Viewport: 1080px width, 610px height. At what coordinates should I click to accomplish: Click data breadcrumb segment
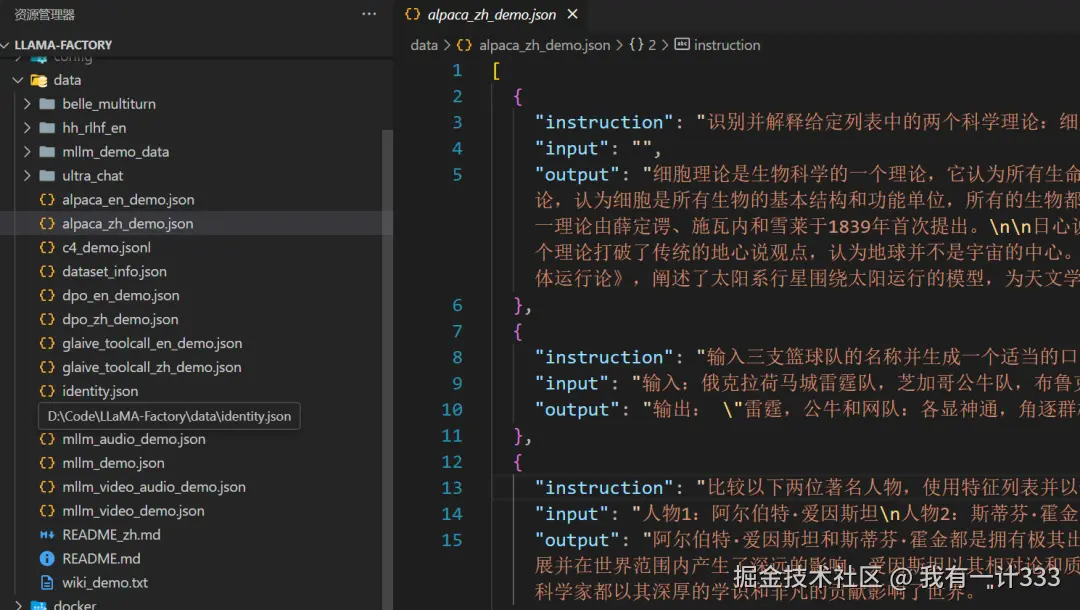(x=424, y=45)
